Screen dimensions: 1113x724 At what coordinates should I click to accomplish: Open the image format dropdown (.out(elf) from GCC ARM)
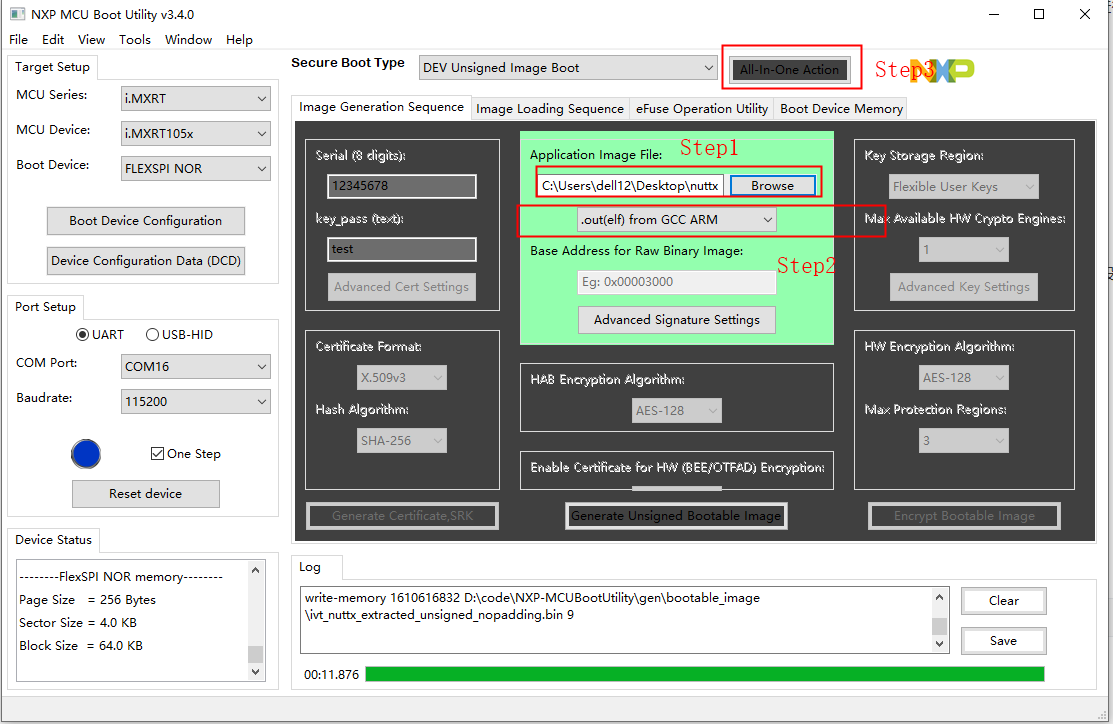click(676, 219)
